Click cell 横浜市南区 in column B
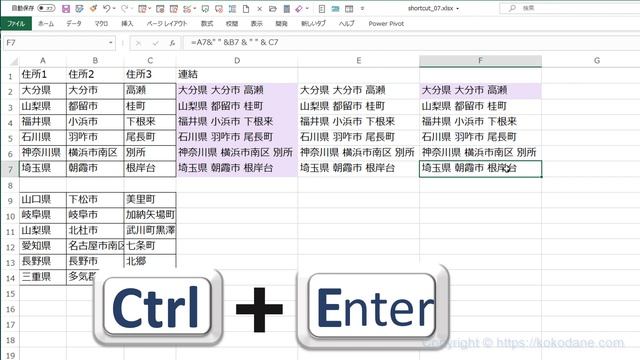The image size is (640, 360). (95, 153)
